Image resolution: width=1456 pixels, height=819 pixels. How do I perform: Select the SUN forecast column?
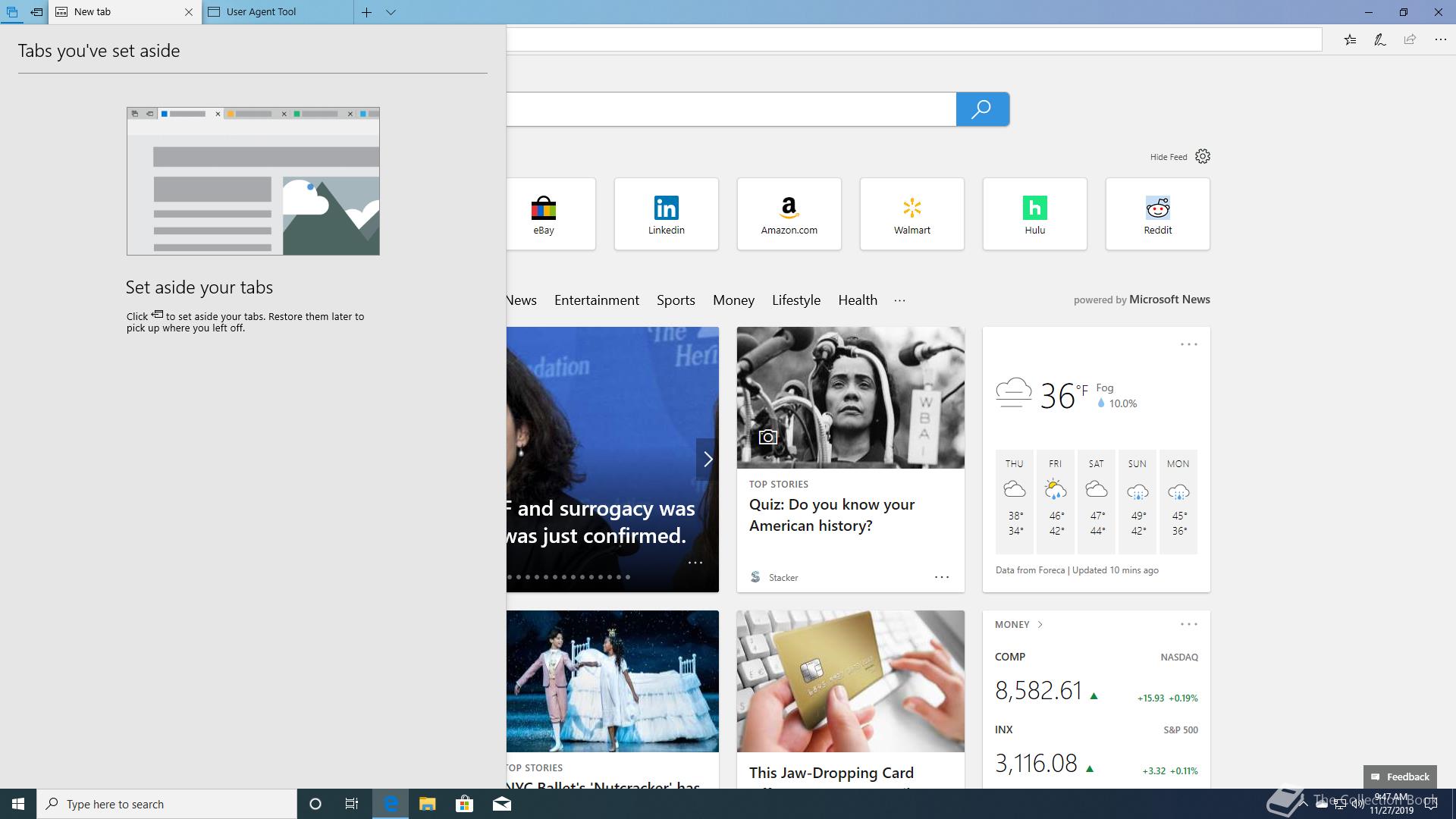point(1137,502)
